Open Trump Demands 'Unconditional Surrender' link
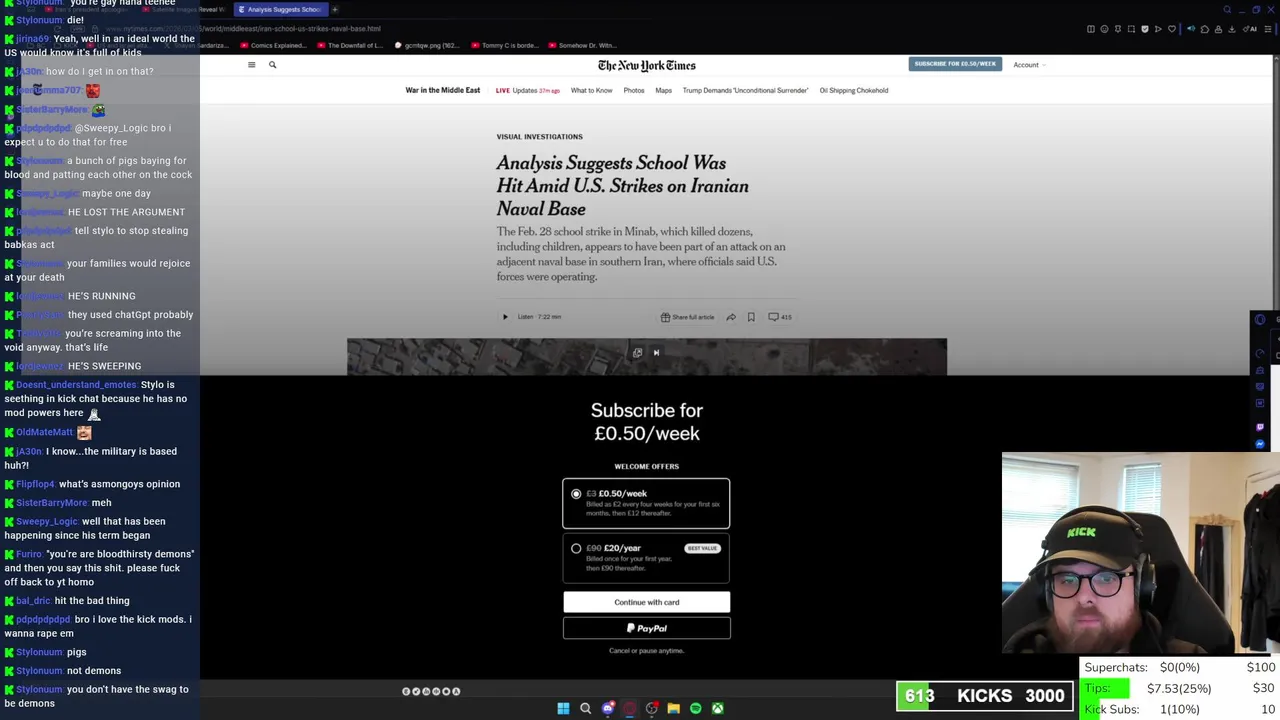Image resolution: width=1280 pixels, height=720 pixels. [x=745, y=90]
